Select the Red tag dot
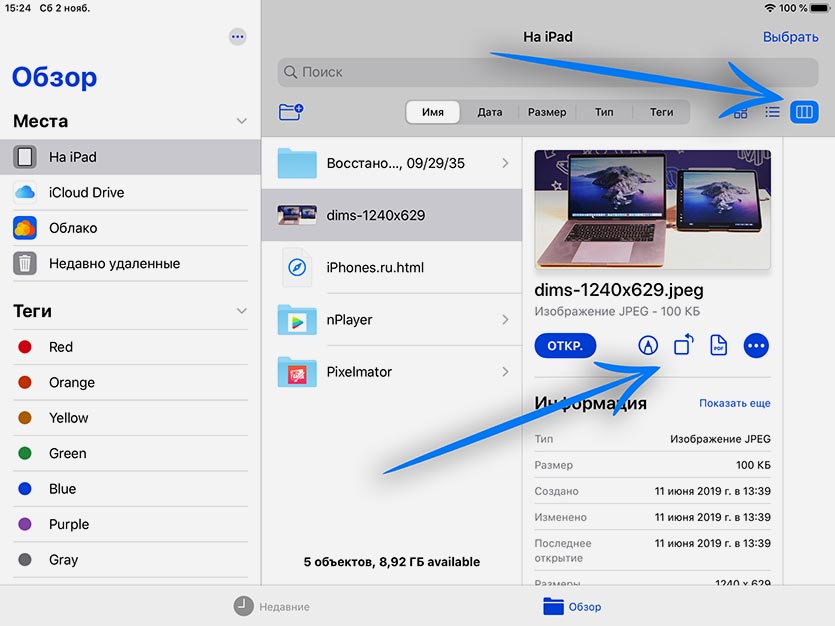 [24, 347]
